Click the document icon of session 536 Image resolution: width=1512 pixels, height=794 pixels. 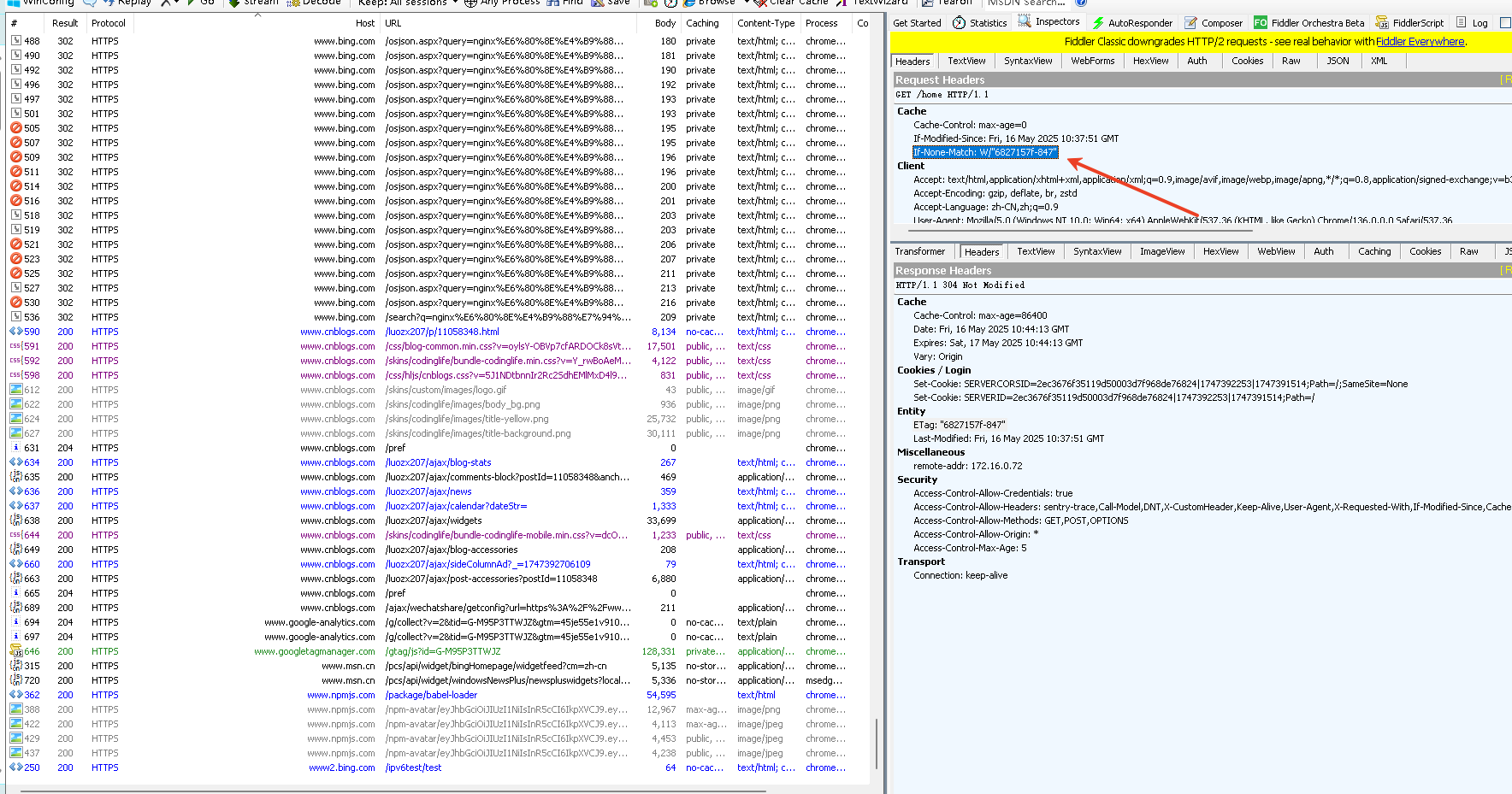pyautogui.click(x=15, y=317)
